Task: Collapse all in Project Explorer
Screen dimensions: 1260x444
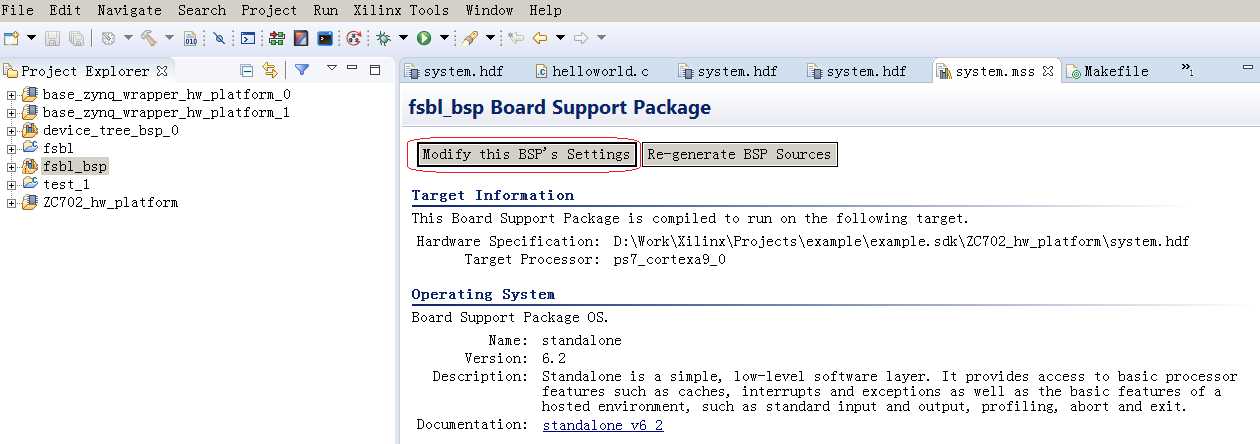Action: (247, 70)
